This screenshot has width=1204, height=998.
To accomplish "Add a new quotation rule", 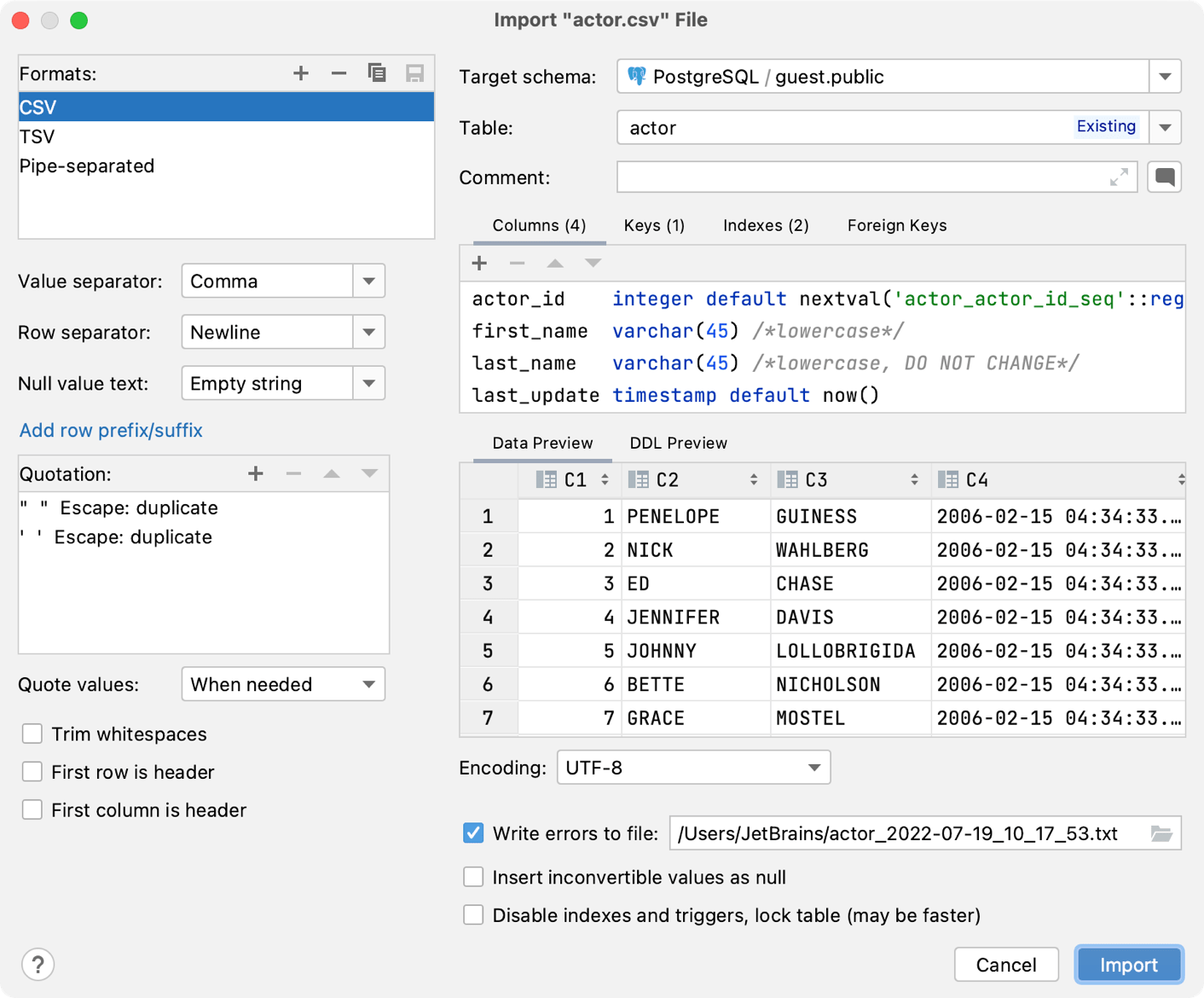I will (x=255, y=473).
